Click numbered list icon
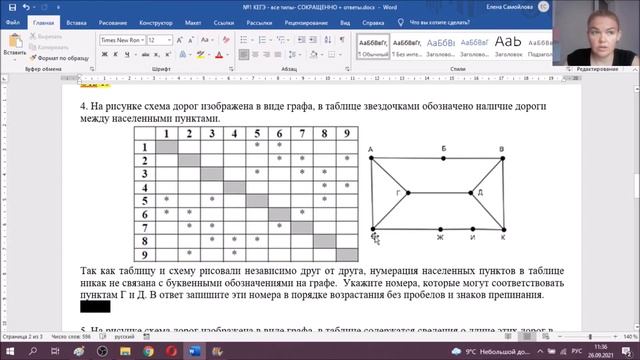640x360 pixels. click(x=262, y=40)
